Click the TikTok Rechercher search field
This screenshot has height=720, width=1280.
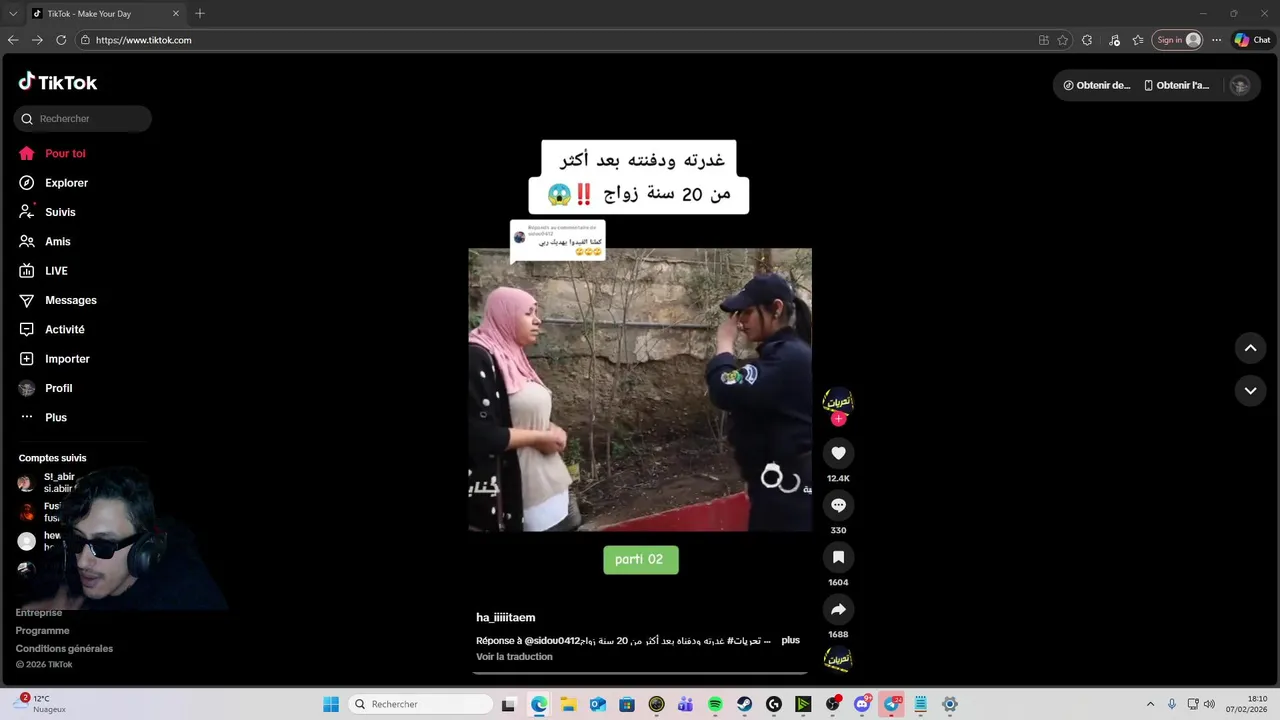(x=83, y=118)
